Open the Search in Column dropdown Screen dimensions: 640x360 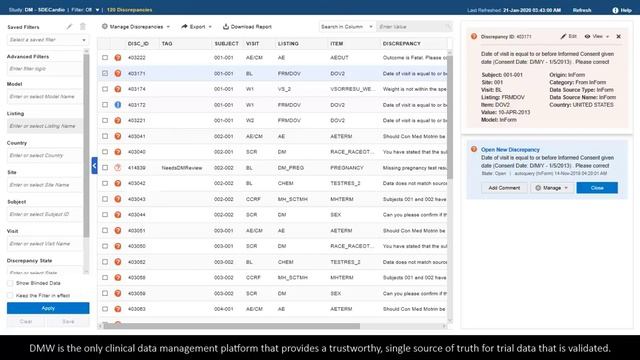point(347,27)
